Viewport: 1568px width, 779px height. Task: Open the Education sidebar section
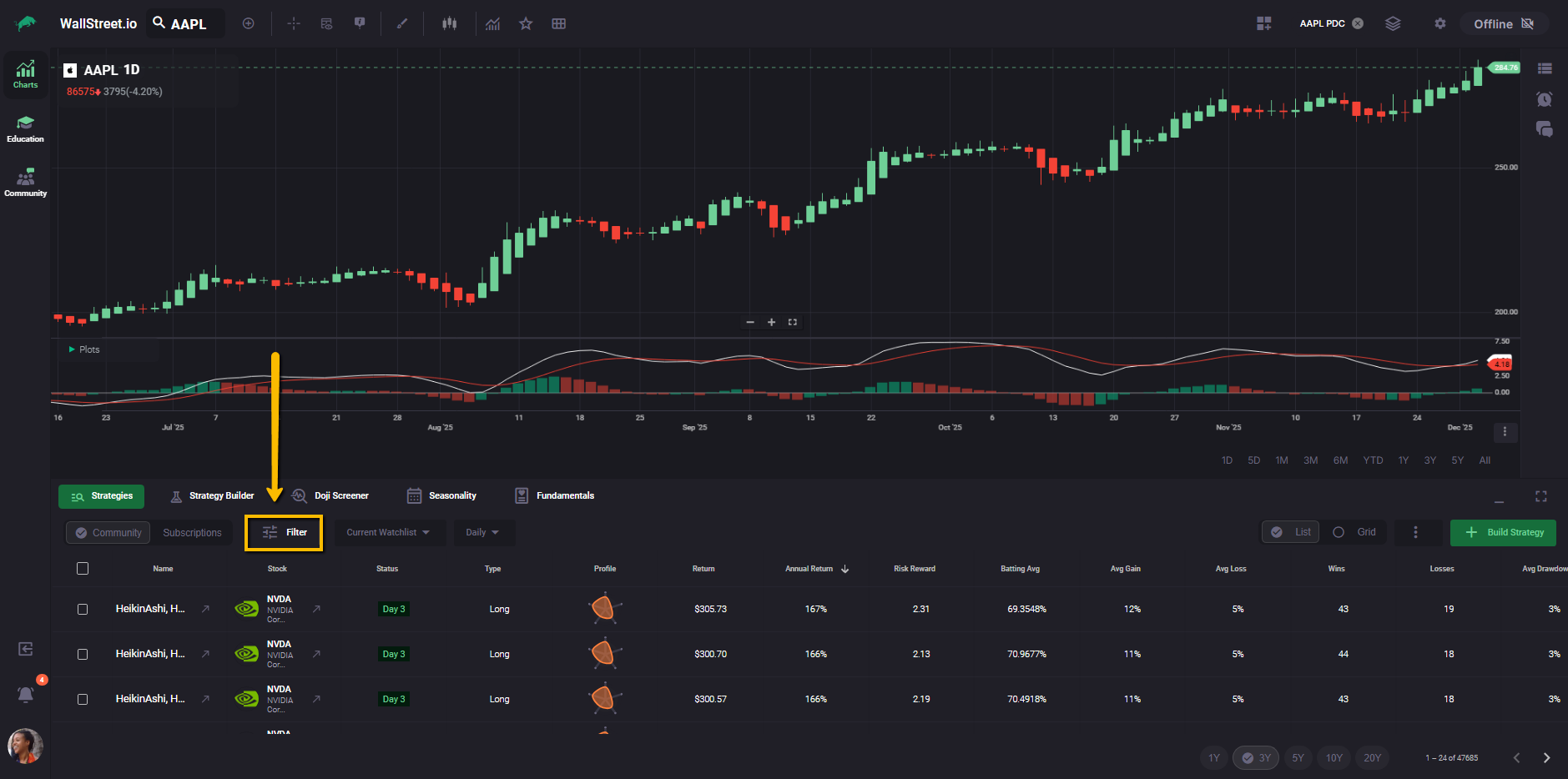pos(25,128)
